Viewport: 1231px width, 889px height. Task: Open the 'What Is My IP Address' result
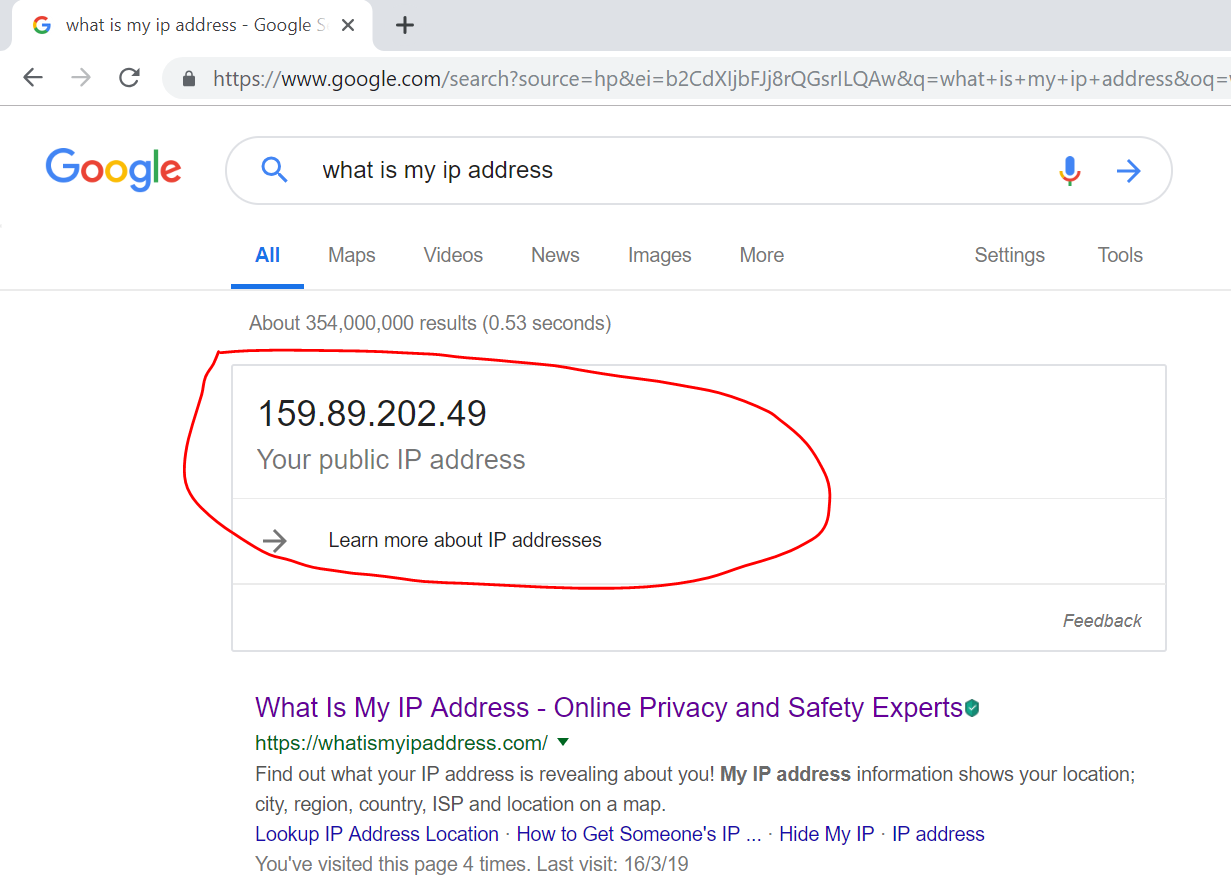click(609, 708)
